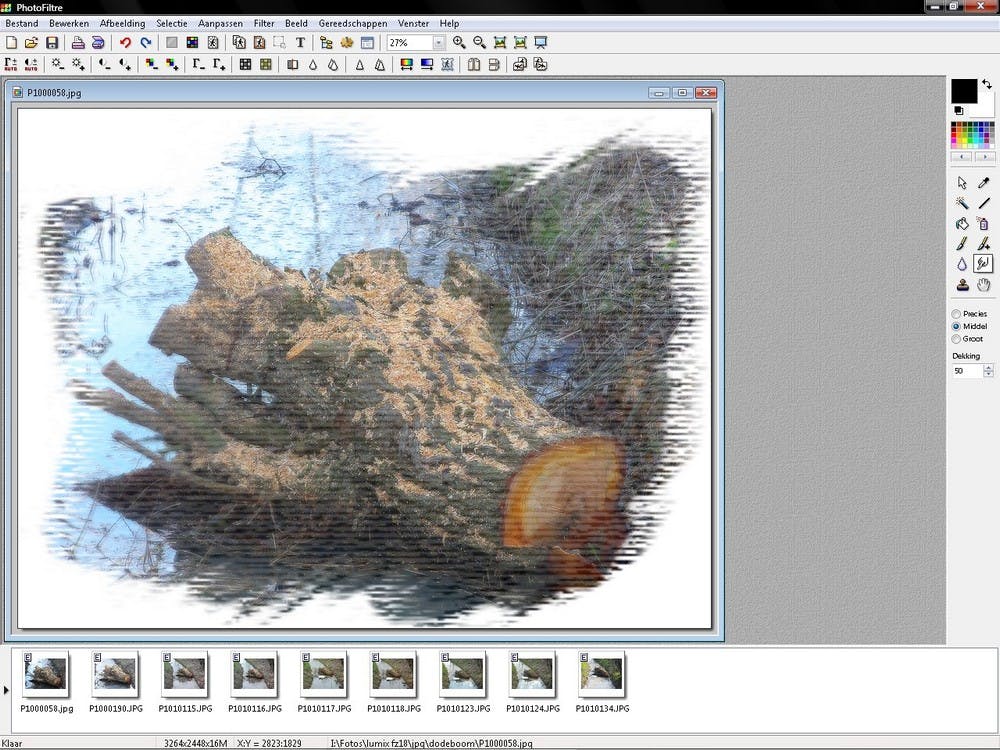This screenshot has height=750, width=1000.
Task: Select the Hand scroll tool
Action: click(983, 284)
